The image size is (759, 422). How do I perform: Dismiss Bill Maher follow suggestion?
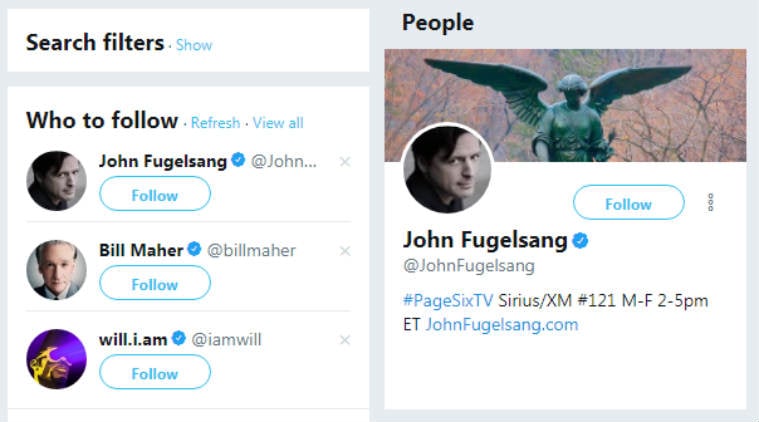pos(345,250)
